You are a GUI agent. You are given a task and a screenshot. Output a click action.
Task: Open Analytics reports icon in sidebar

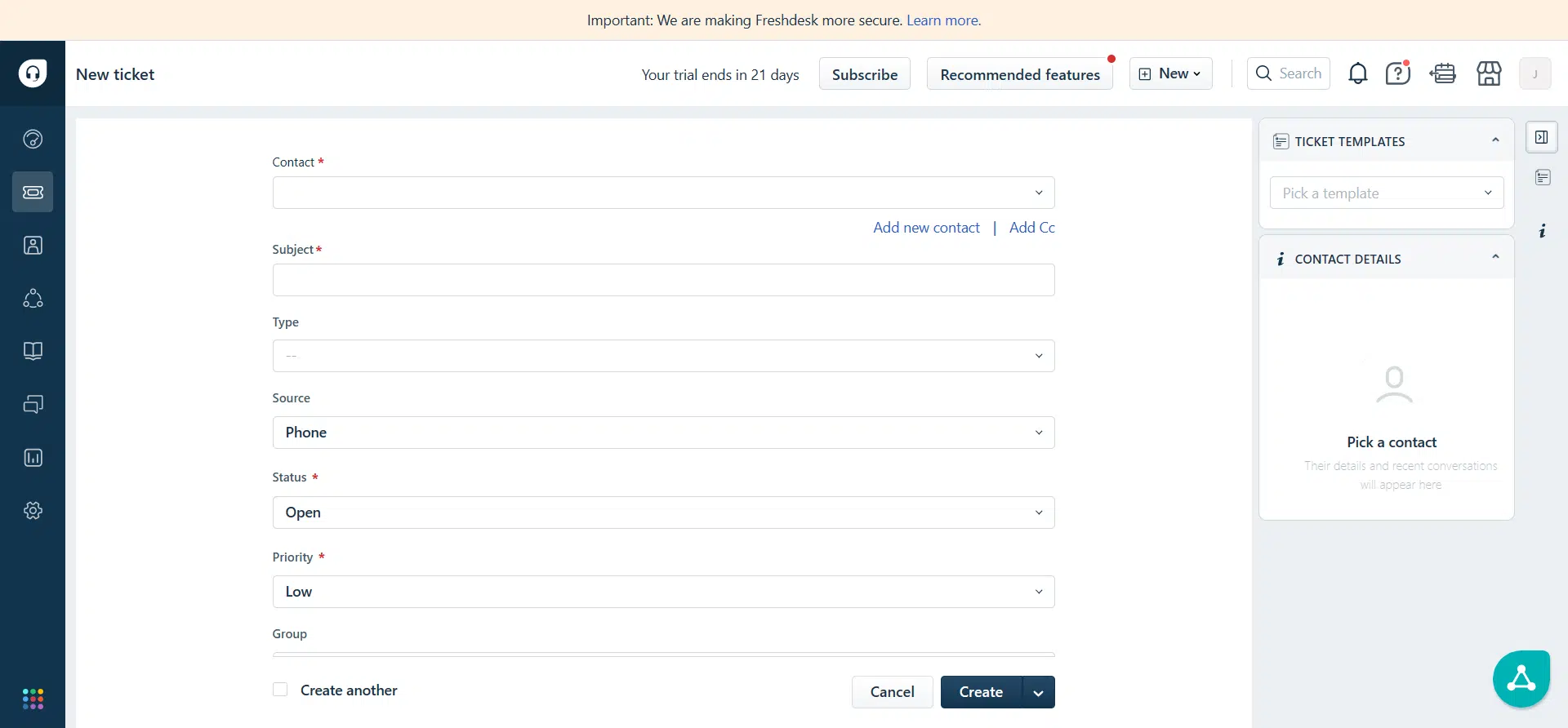tap(33, 457)
